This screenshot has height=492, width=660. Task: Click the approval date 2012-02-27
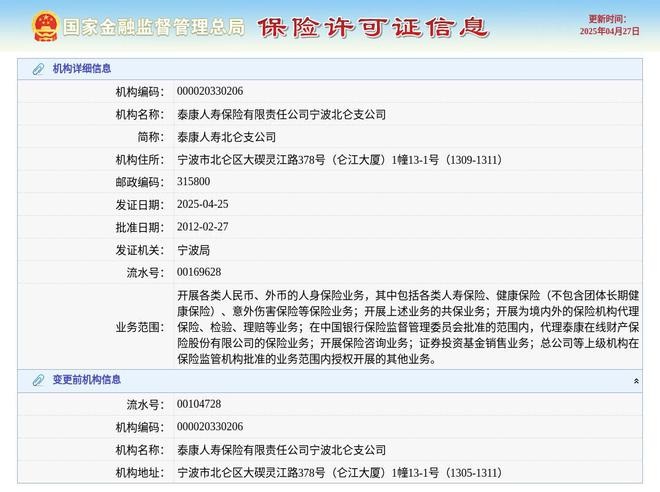202,227
